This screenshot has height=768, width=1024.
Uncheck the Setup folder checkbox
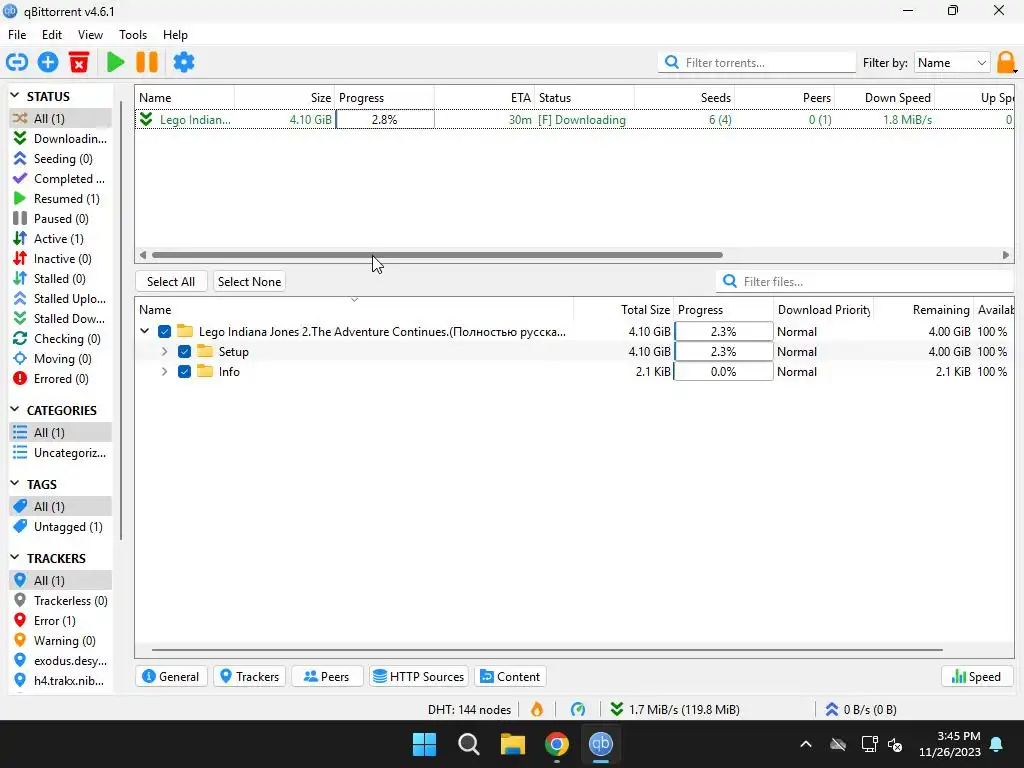coord(185,351)
